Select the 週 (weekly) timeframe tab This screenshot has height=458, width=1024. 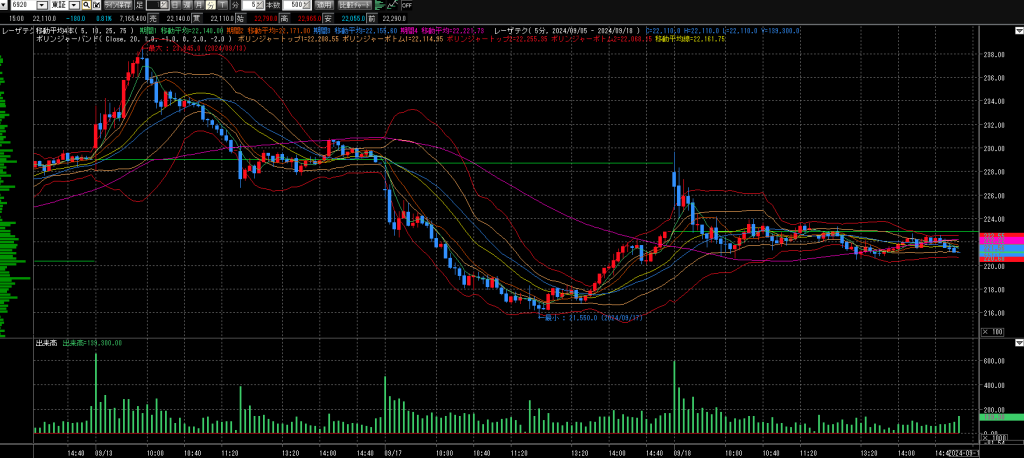pyautogui.click(x=187, y=5)
